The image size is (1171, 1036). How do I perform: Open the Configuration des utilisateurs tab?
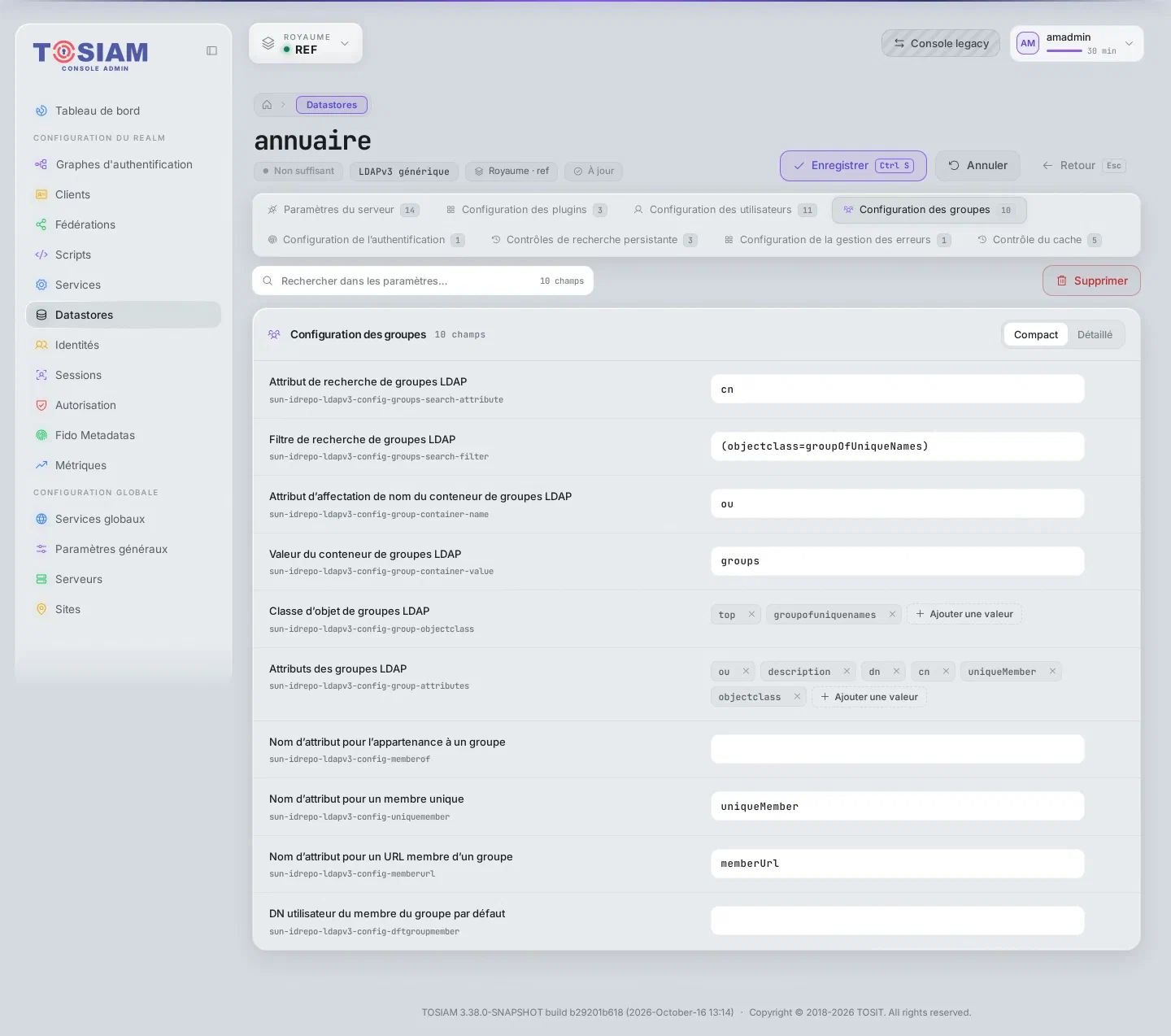[x=725, y=210]
